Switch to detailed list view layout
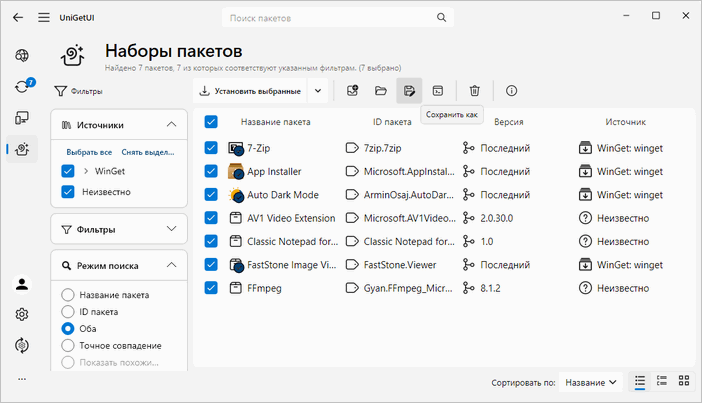This screenshot has height=403, width=702. [662, 381]
